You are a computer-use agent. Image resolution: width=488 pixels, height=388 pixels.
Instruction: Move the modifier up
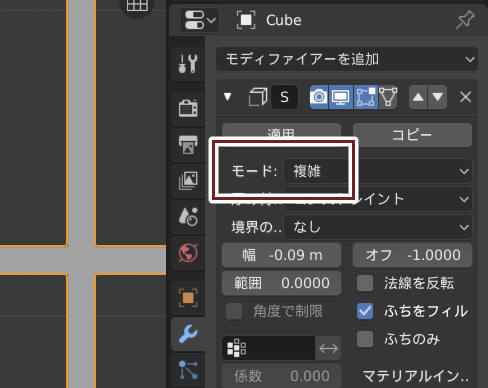point(418,97)
